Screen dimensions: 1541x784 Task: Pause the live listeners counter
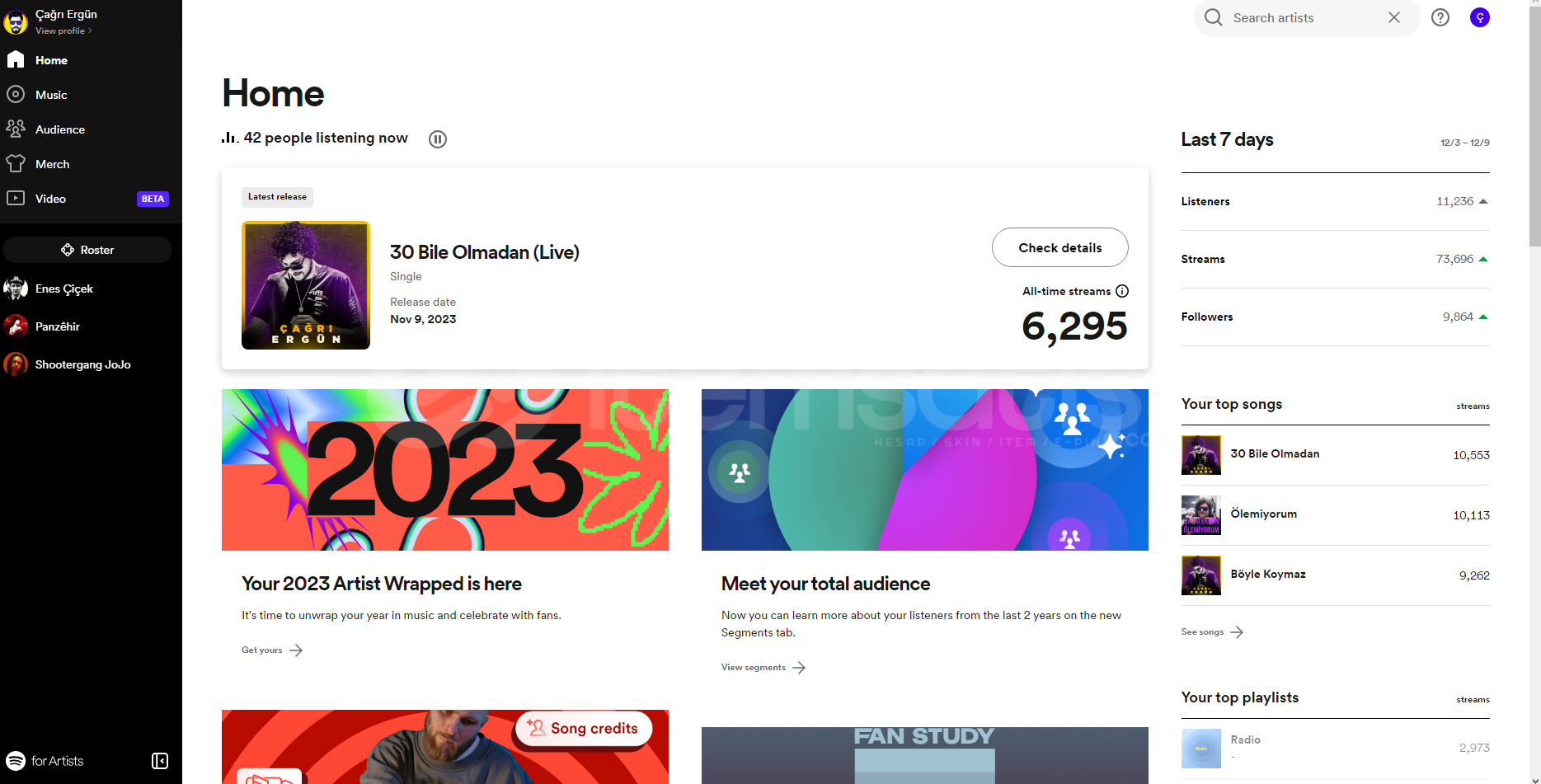pos(438,139)
